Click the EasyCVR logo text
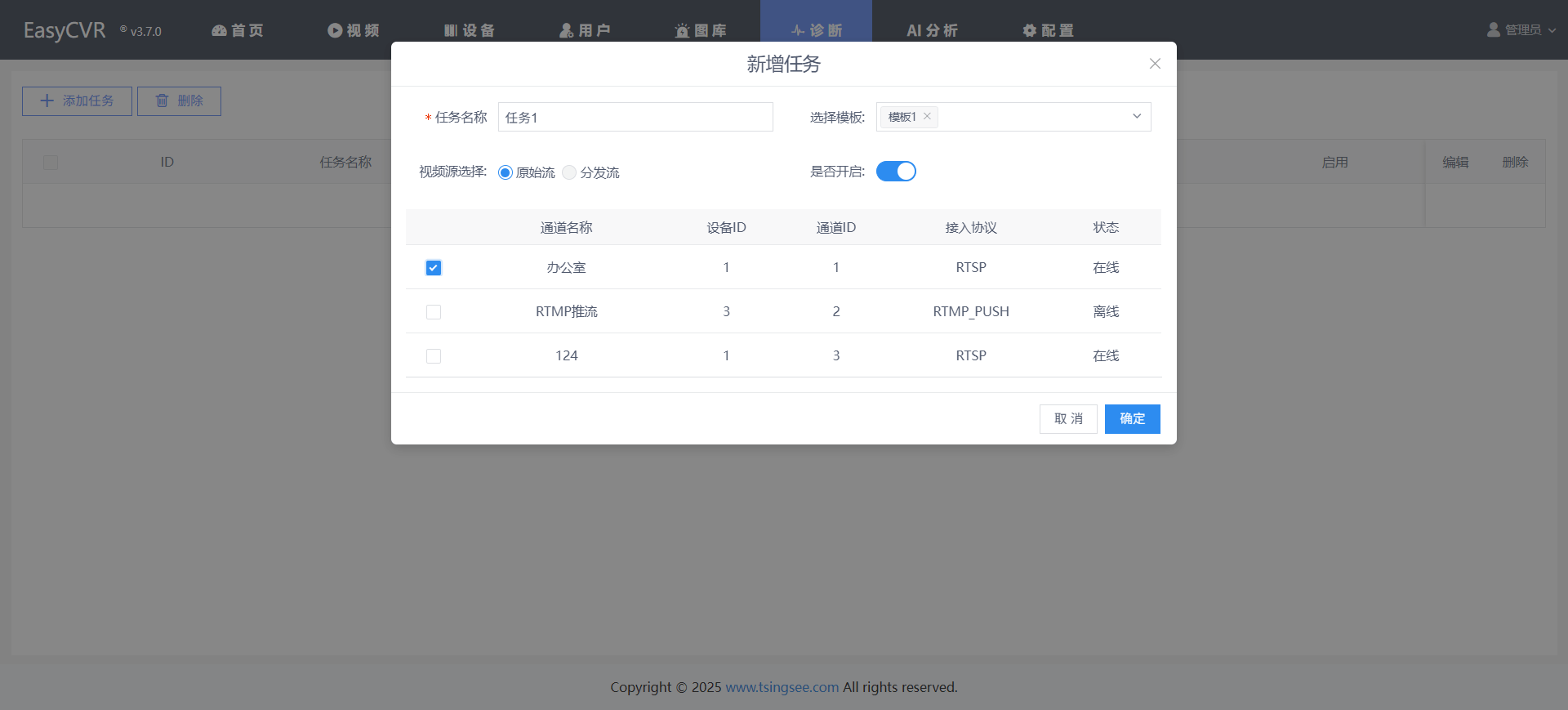Viewport: 1568px width, 710px height. pos(65,30)
